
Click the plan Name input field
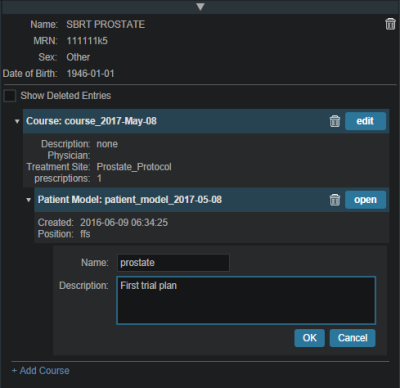tap(173, 263)
